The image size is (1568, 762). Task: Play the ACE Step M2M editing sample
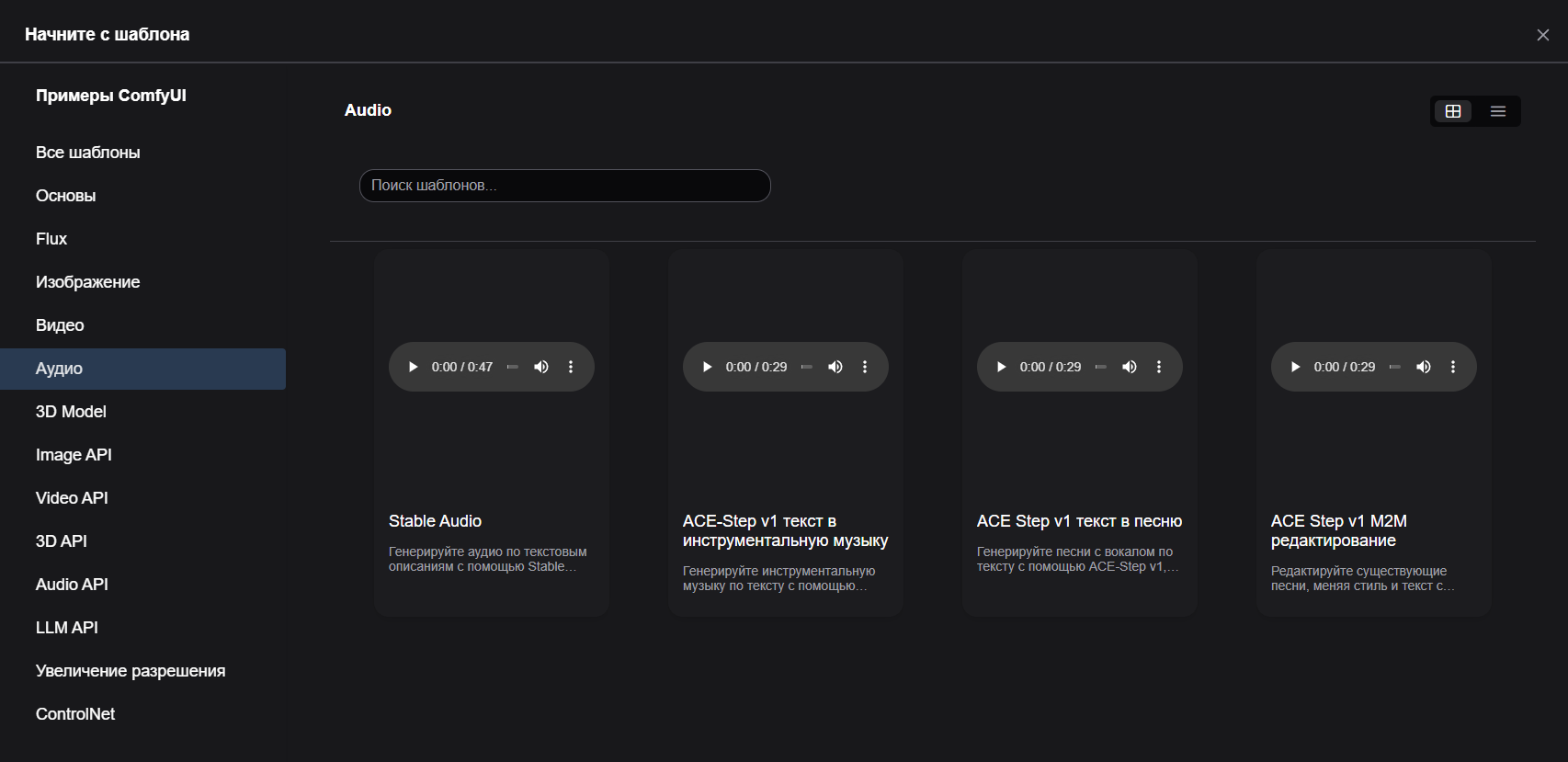(1295, 367)
